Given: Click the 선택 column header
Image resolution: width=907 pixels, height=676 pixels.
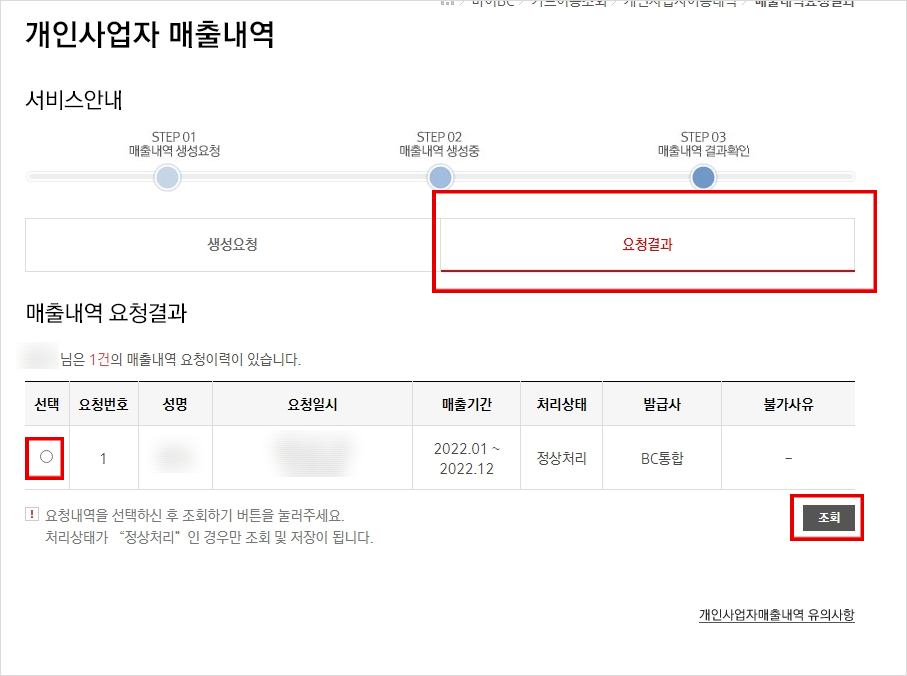Looking at the screenshot, I should click(x=47, y=404).
